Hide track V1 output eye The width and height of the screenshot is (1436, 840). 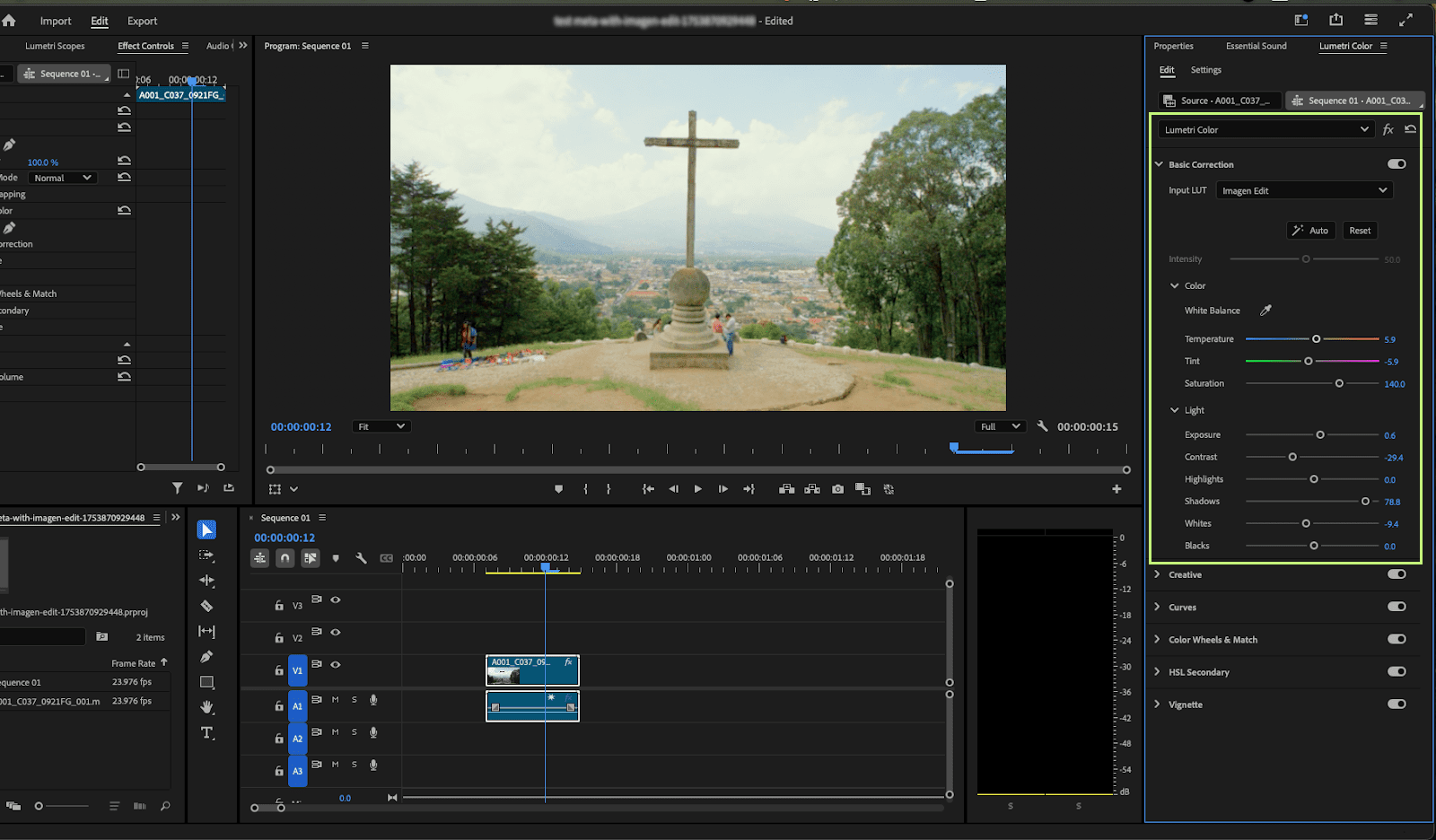336,664
